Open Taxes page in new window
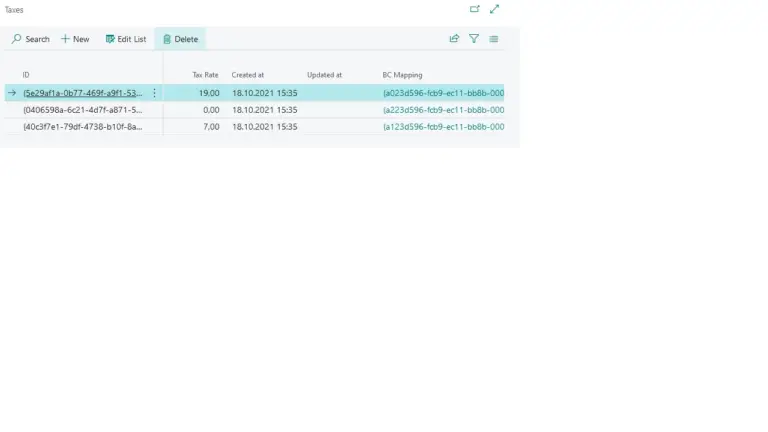This screenshot has width=768, height=432. click(475, 9)
